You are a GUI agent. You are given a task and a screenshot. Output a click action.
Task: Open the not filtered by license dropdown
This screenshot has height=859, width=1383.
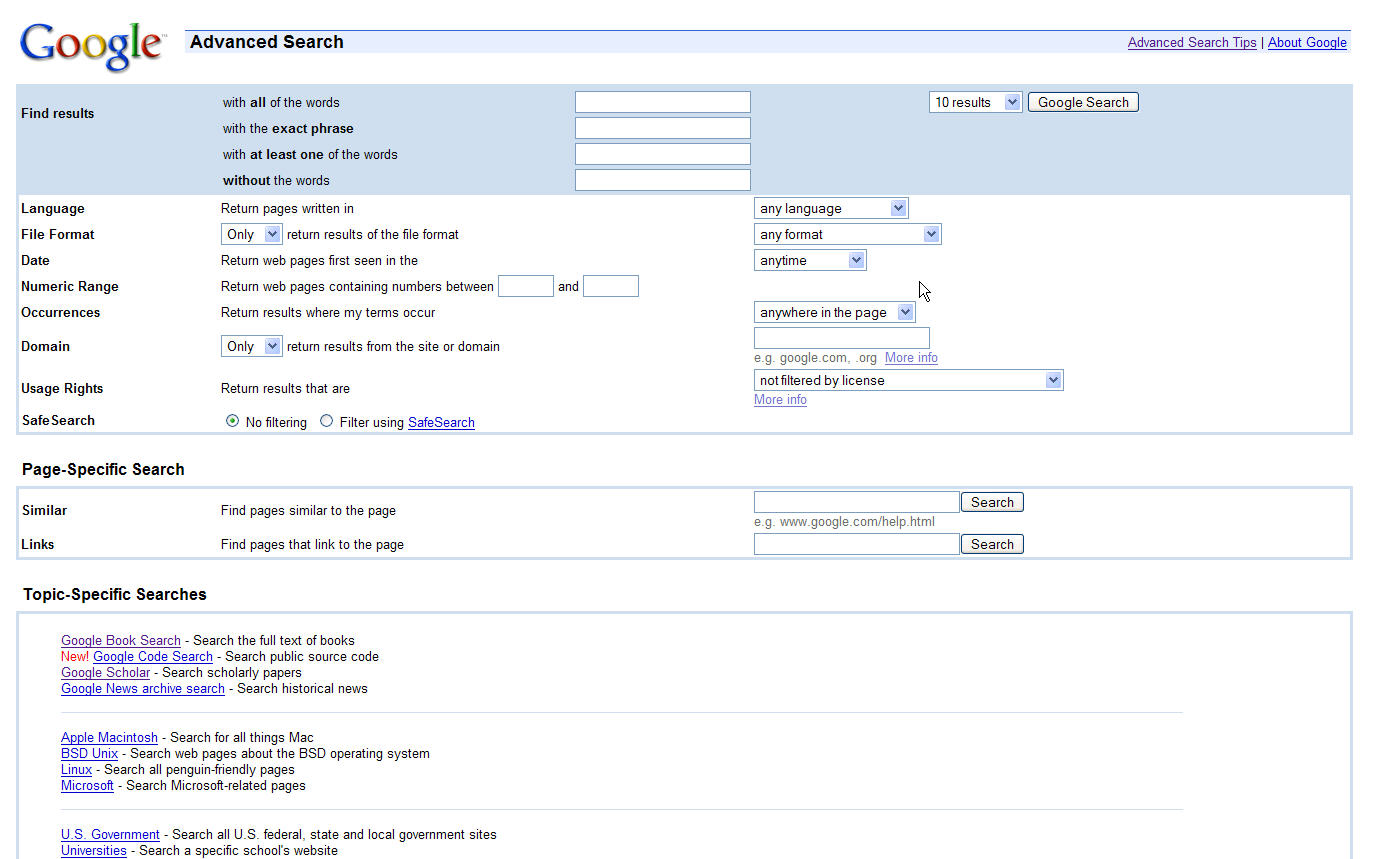pos(908,380)
